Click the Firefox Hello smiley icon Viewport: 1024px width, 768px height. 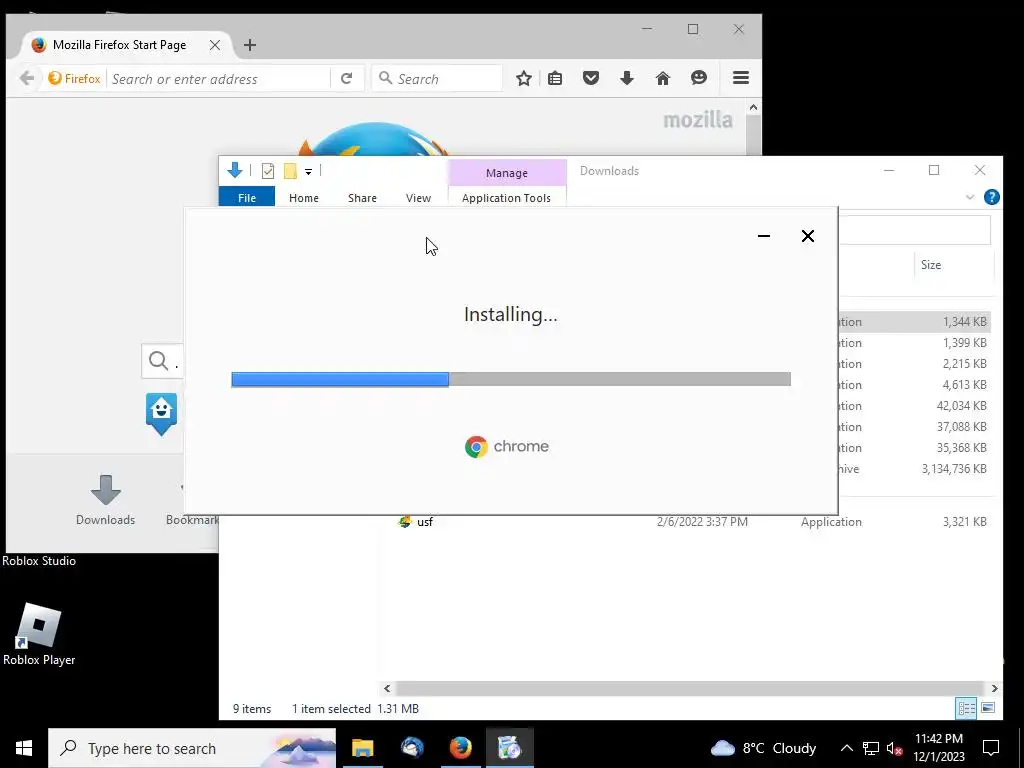699,78
